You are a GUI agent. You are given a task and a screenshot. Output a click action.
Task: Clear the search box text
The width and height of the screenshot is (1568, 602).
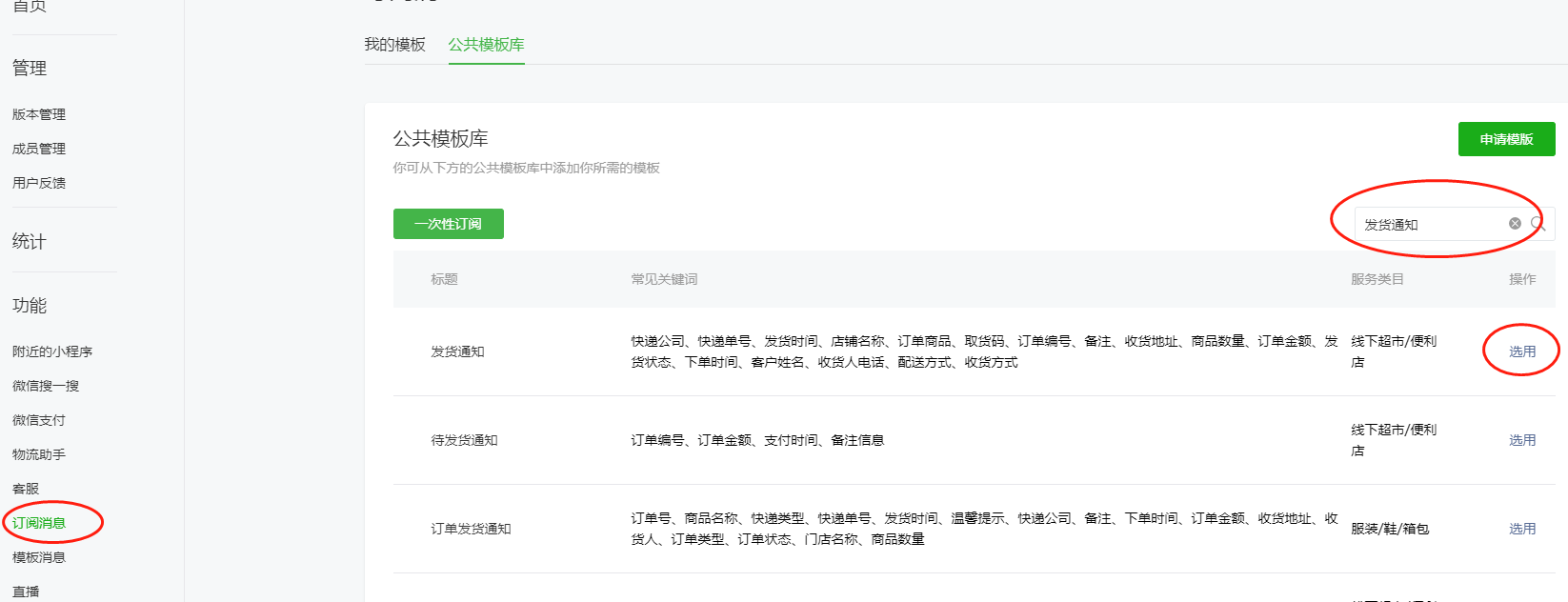pyautogui.click(x=1515, y=224)
